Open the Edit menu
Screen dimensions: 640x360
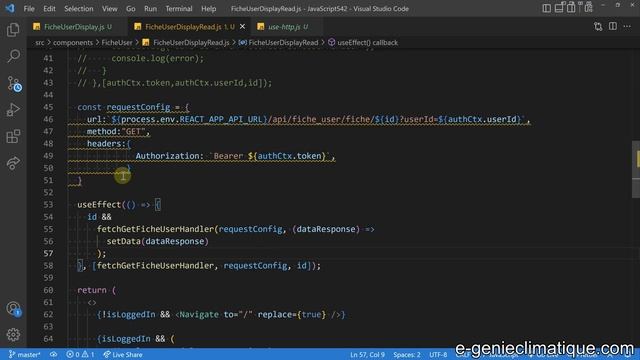click(49, 9)
